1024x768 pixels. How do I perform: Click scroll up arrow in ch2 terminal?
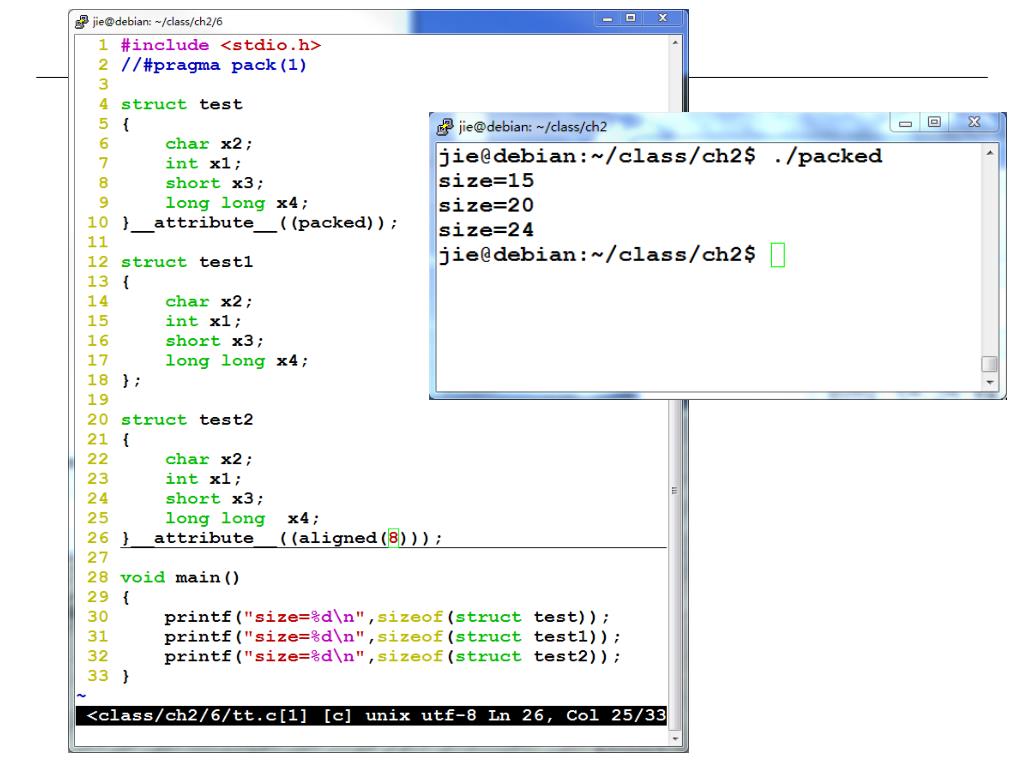990,153
